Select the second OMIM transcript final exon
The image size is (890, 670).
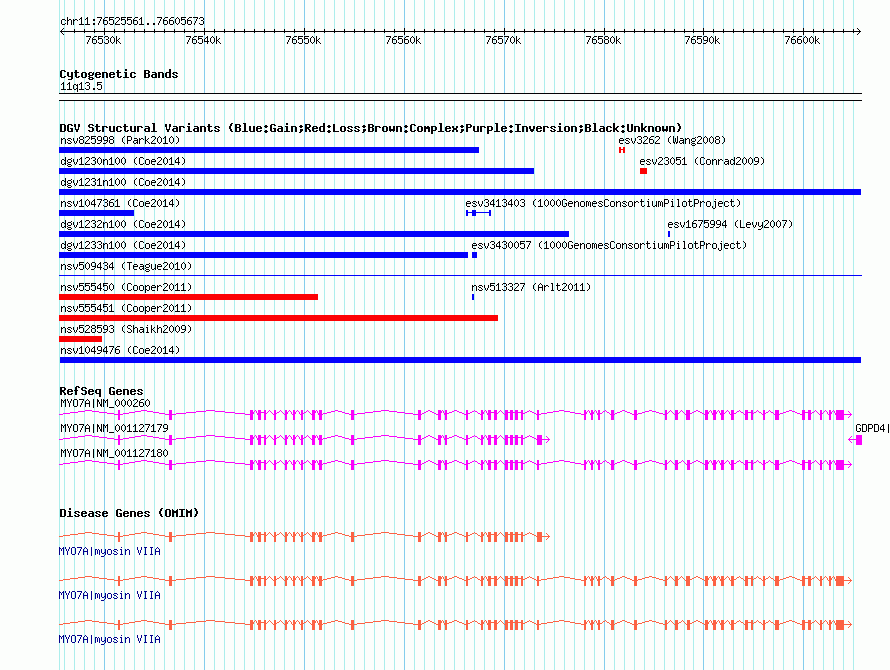[x=840, y=581]
